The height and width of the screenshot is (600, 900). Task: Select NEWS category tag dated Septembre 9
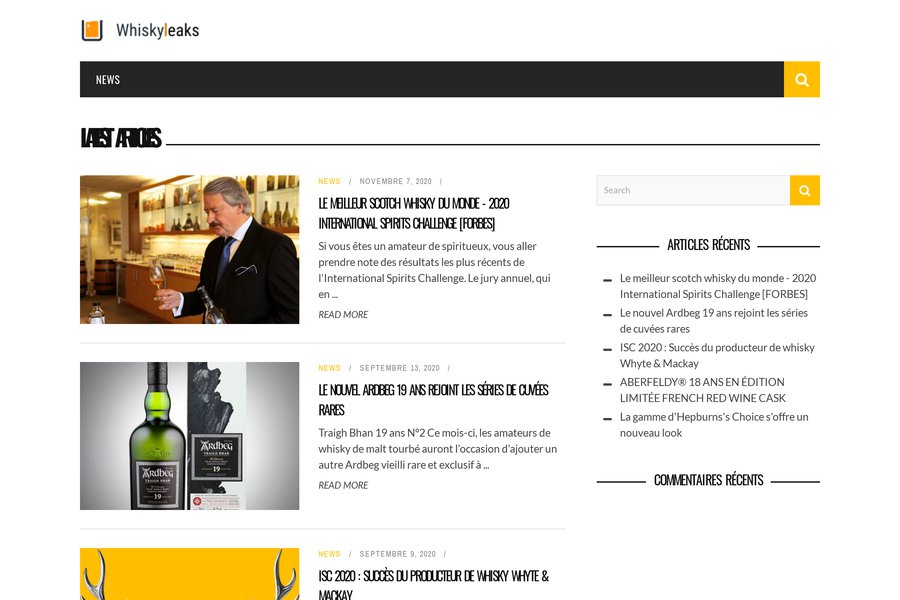point(329,554)
